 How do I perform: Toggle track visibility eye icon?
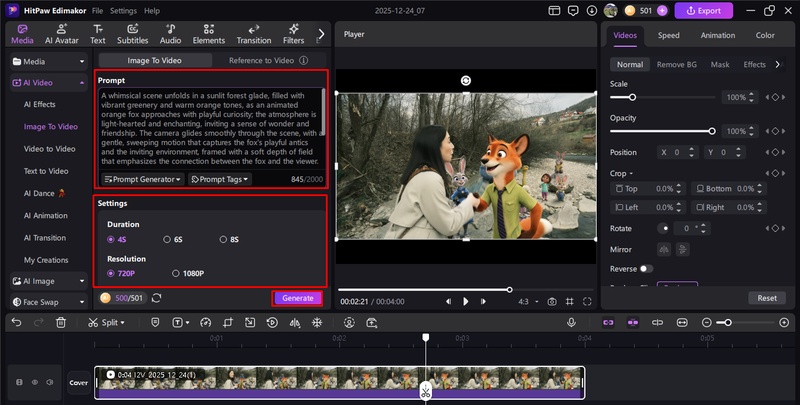(35, 382)
